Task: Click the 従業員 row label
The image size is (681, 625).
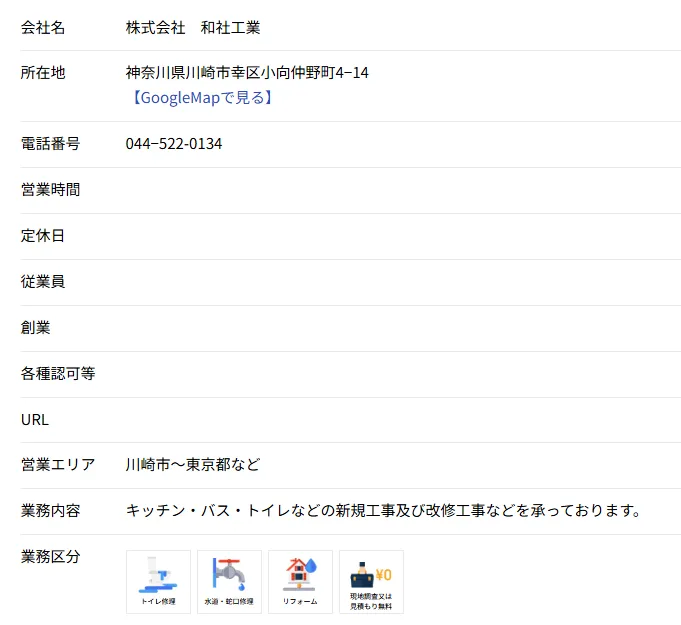Action: 43,282
